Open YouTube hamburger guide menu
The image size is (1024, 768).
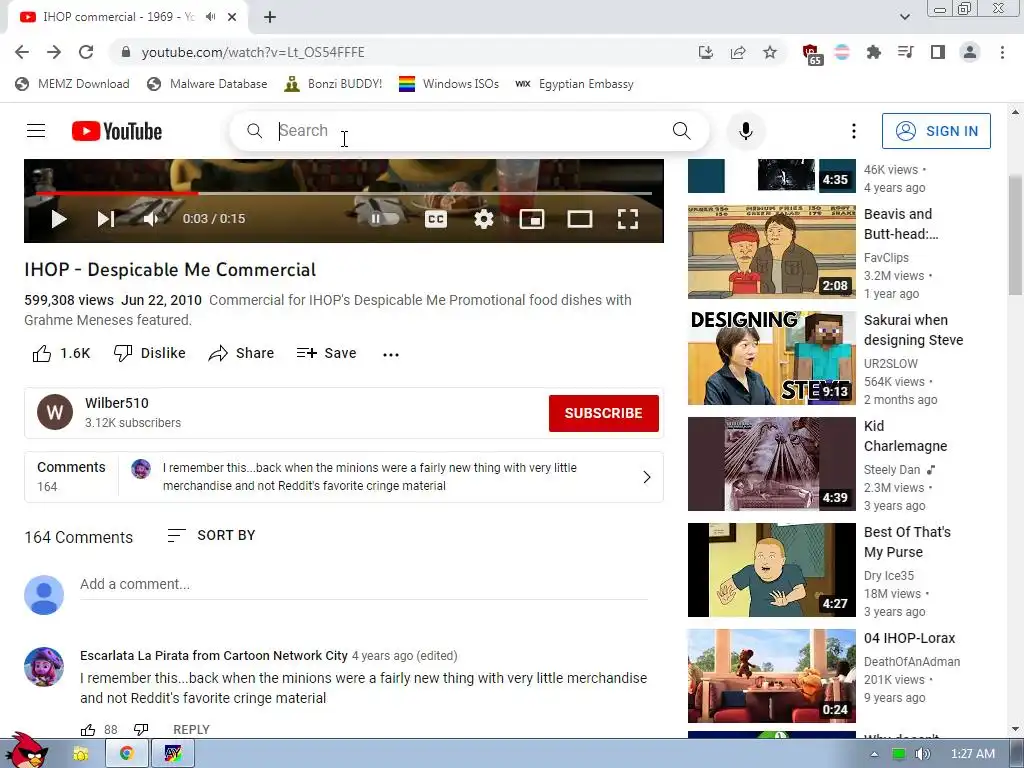(x=36, y=131)
